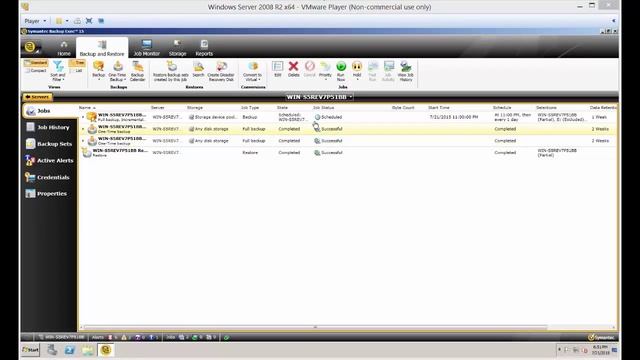
Task: Open Credentials in left pane
Action: [x=50, y=177]
